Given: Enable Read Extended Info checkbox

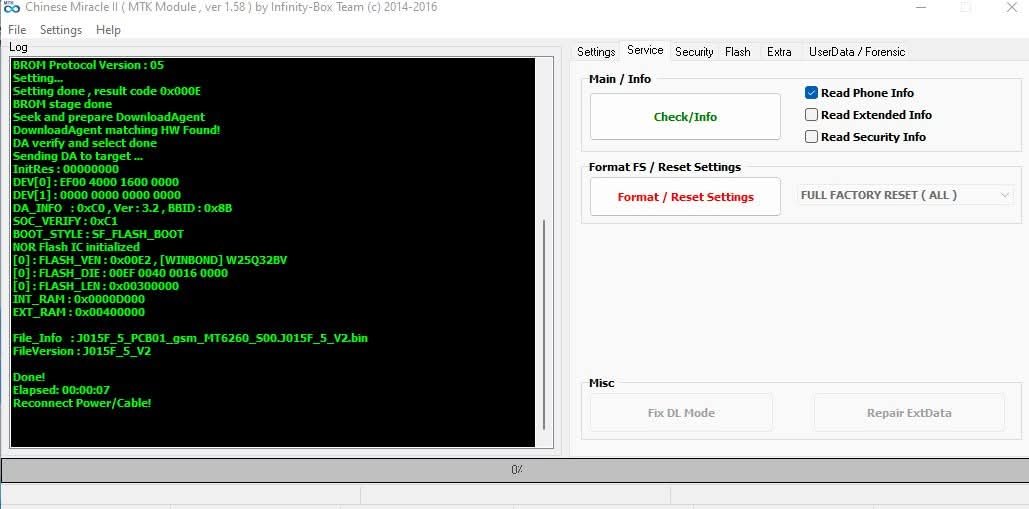Looking at the screenshot, I should coord(812,115).
